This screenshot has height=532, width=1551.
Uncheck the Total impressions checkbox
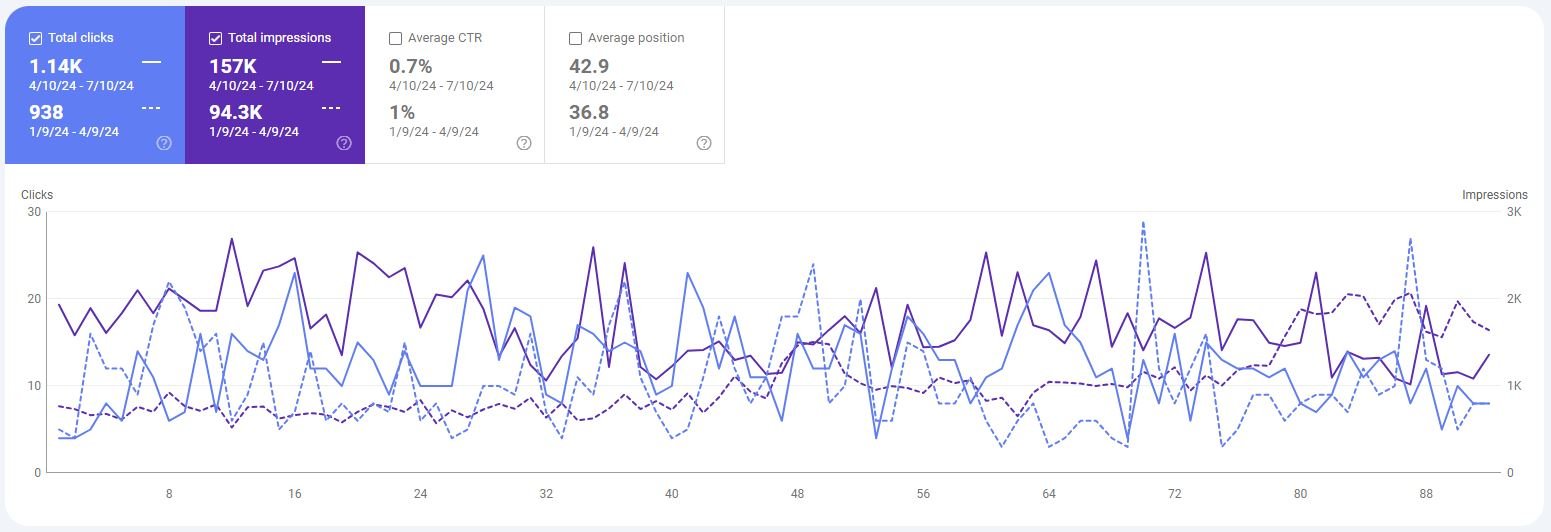tap(216, 38)
